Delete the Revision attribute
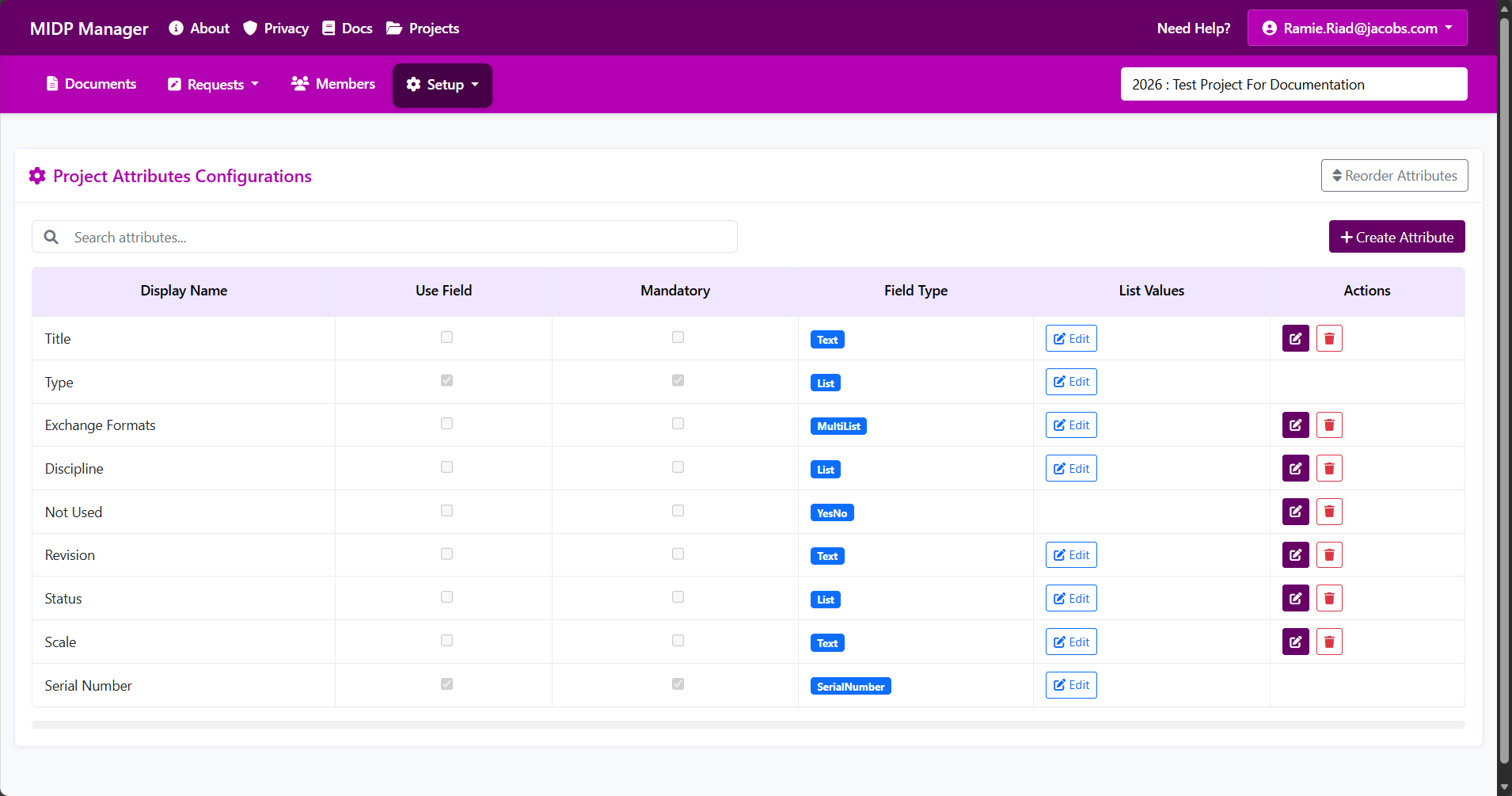This screenshot has height=796, width=1512. [x=1329, y=554]
